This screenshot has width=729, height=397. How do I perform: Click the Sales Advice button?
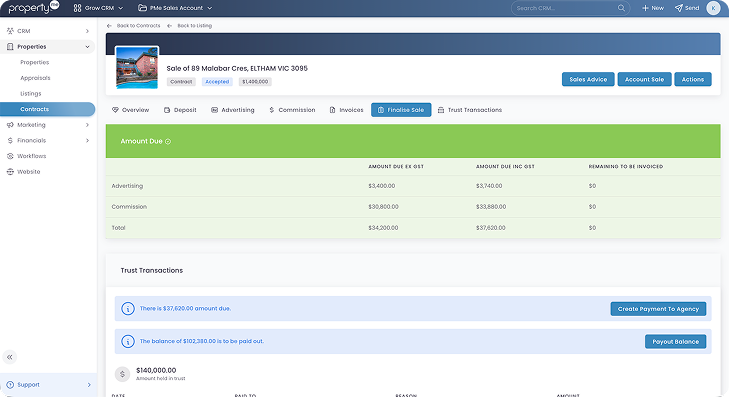pos(588,79)
